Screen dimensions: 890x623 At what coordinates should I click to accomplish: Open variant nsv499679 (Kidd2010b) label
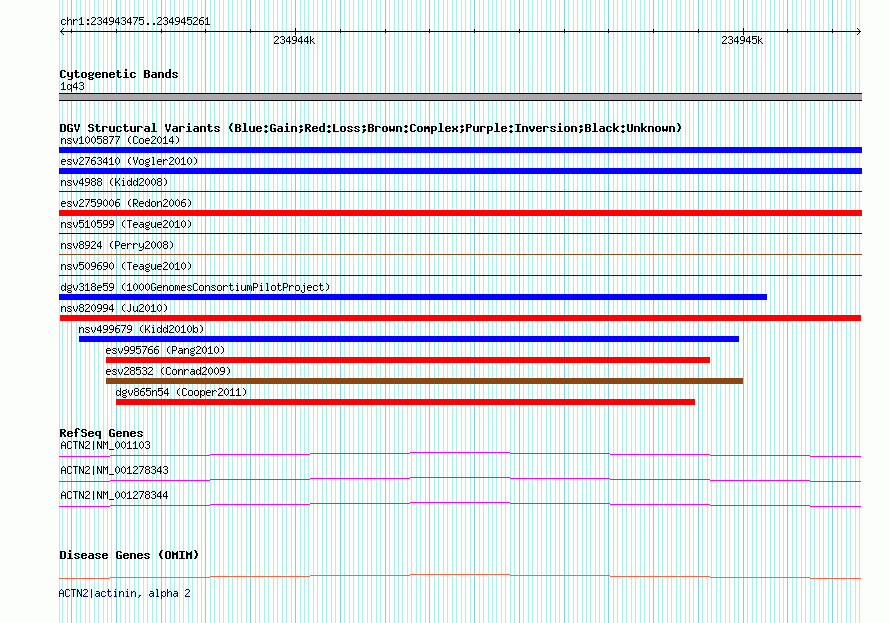pos(141,329)
